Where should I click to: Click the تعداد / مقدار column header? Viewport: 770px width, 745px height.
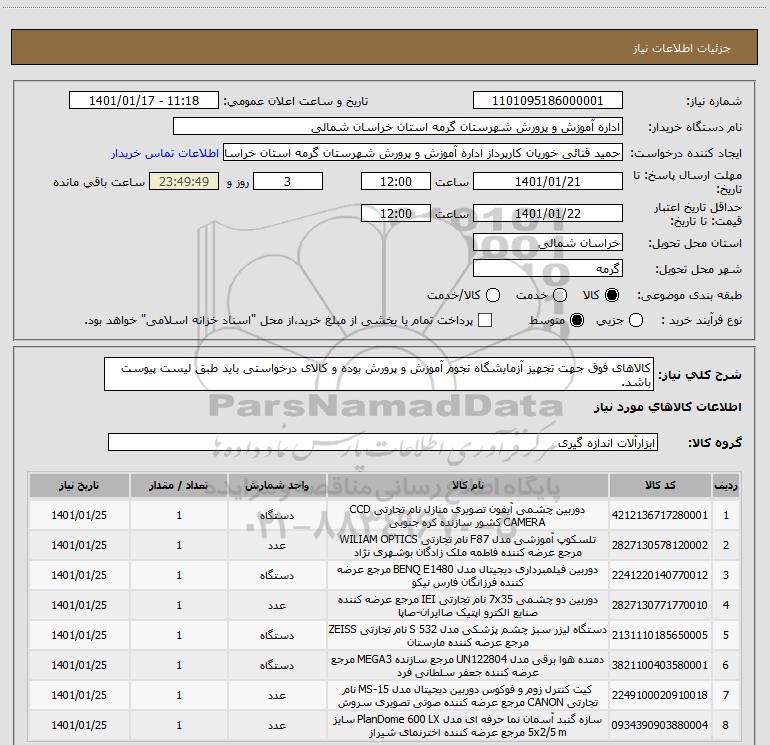(x=179, y=486)
